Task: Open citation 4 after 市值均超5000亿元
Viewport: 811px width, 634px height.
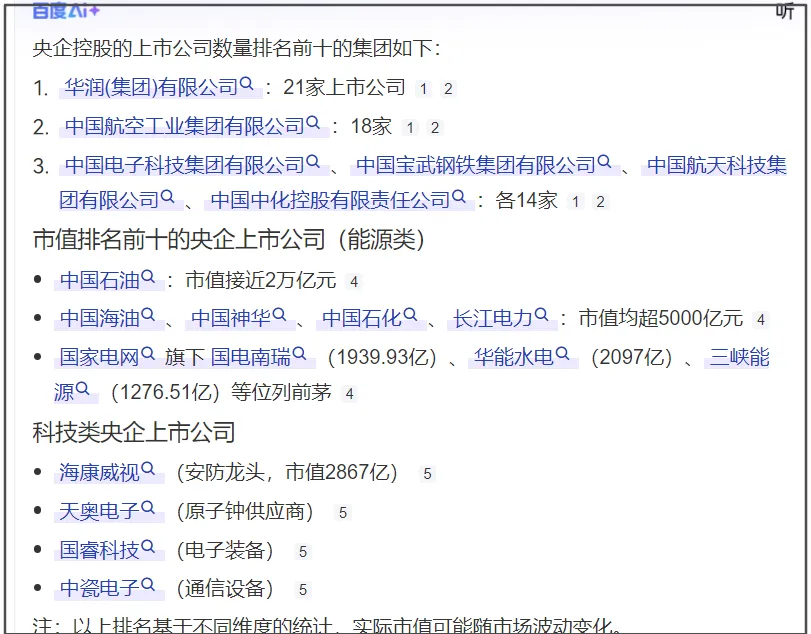Action: [x=761, y=320]
